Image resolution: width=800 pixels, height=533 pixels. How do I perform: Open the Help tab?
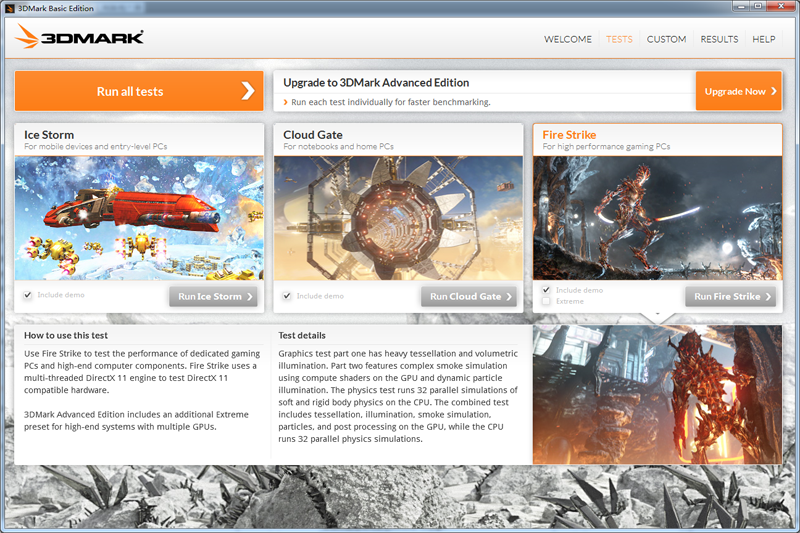[x=763, y=40]
